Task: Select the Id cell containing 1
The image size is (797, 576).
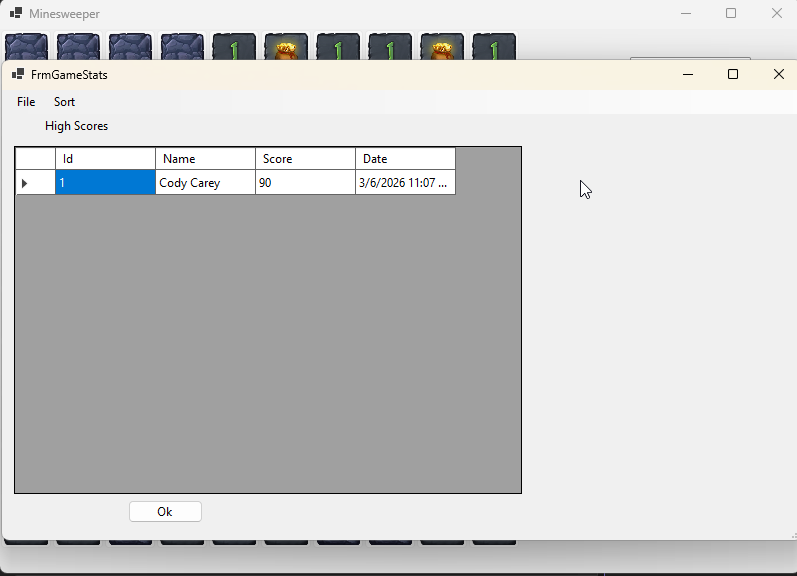Action: (105, 183)
